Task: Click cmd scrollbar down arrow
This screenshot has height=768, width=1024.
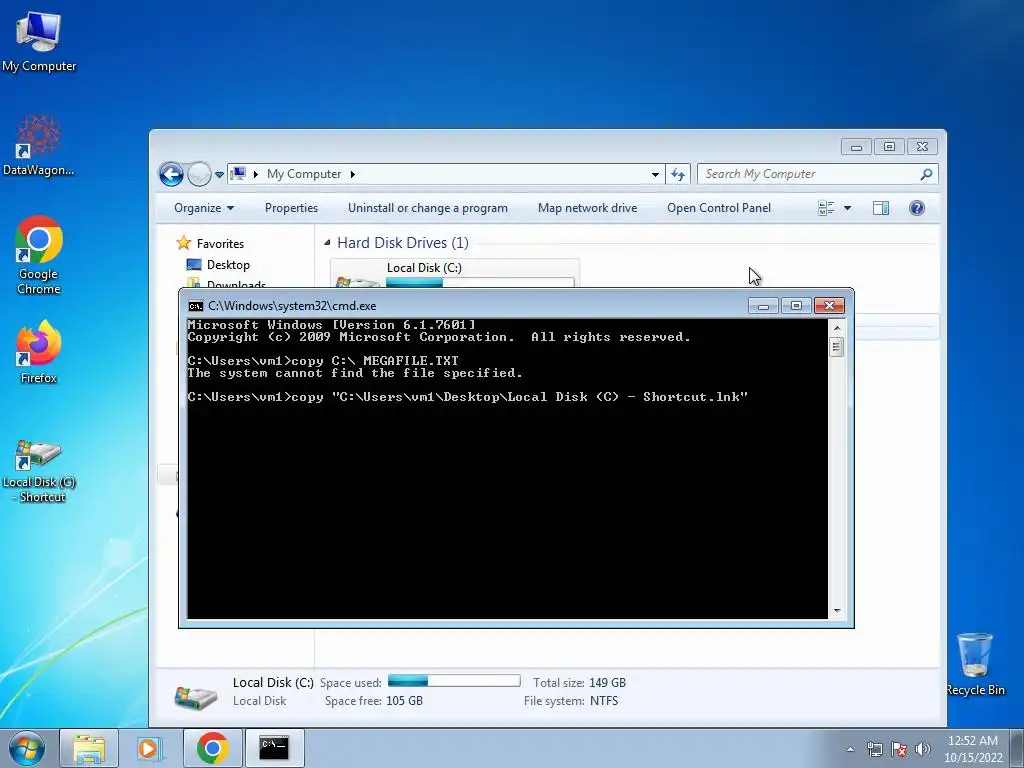Action: 837,611
